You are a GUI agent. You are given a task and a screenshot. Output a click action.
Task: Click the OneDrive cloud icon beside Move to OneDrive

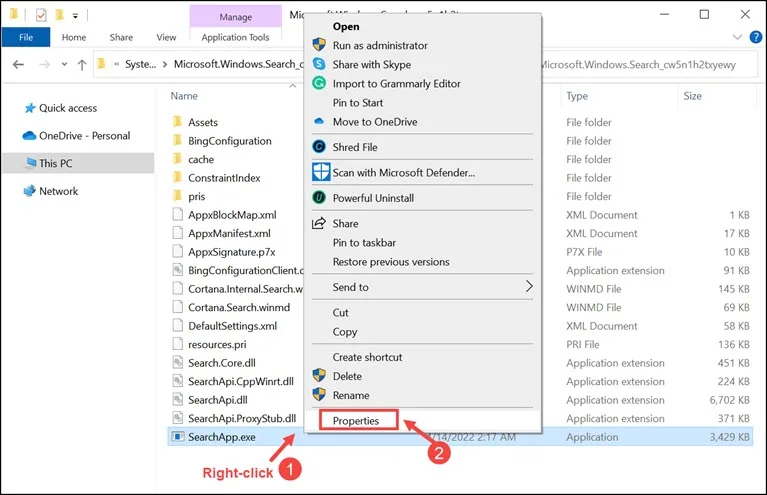click(319, 121)
